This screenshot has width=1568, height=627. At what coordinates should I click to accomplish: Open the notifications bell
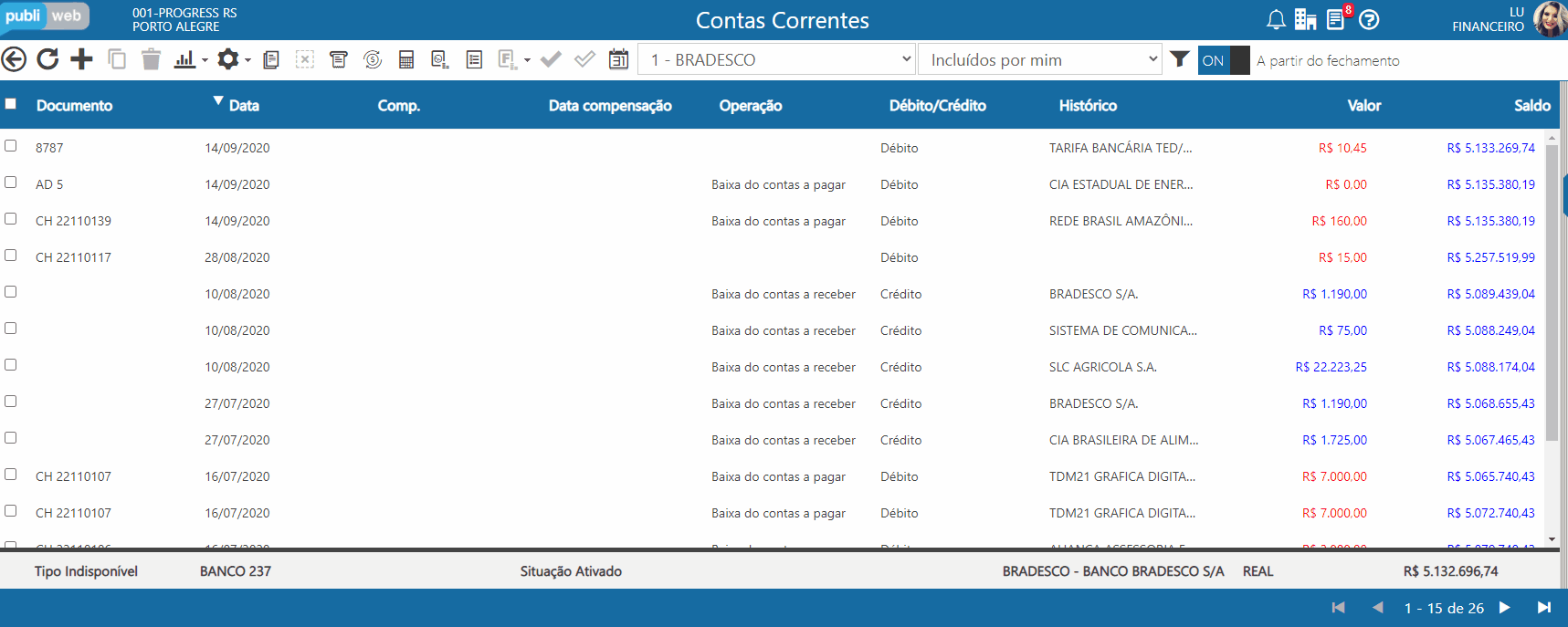1277,19
